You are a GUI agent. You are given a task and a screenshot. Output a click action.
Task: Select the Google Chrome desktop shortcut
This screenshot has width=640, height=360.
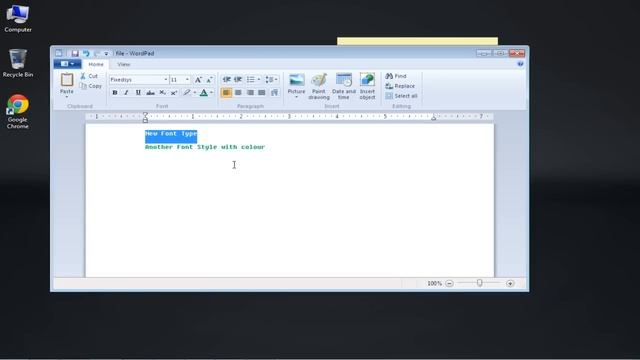tap(18, 111)
